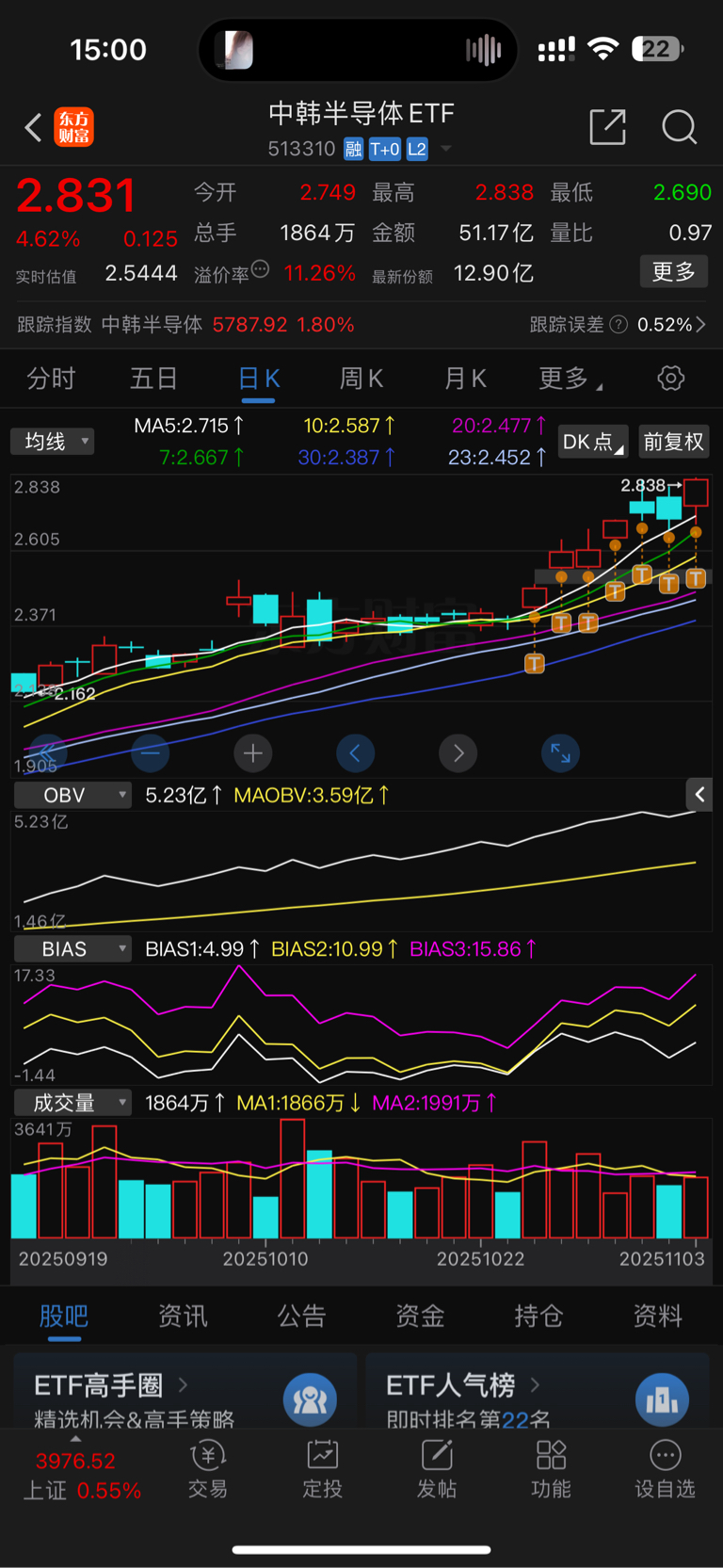Screen dimensions: 723x1568
Task: Tap the T+0 badge
Action: (x=384, y=149)
